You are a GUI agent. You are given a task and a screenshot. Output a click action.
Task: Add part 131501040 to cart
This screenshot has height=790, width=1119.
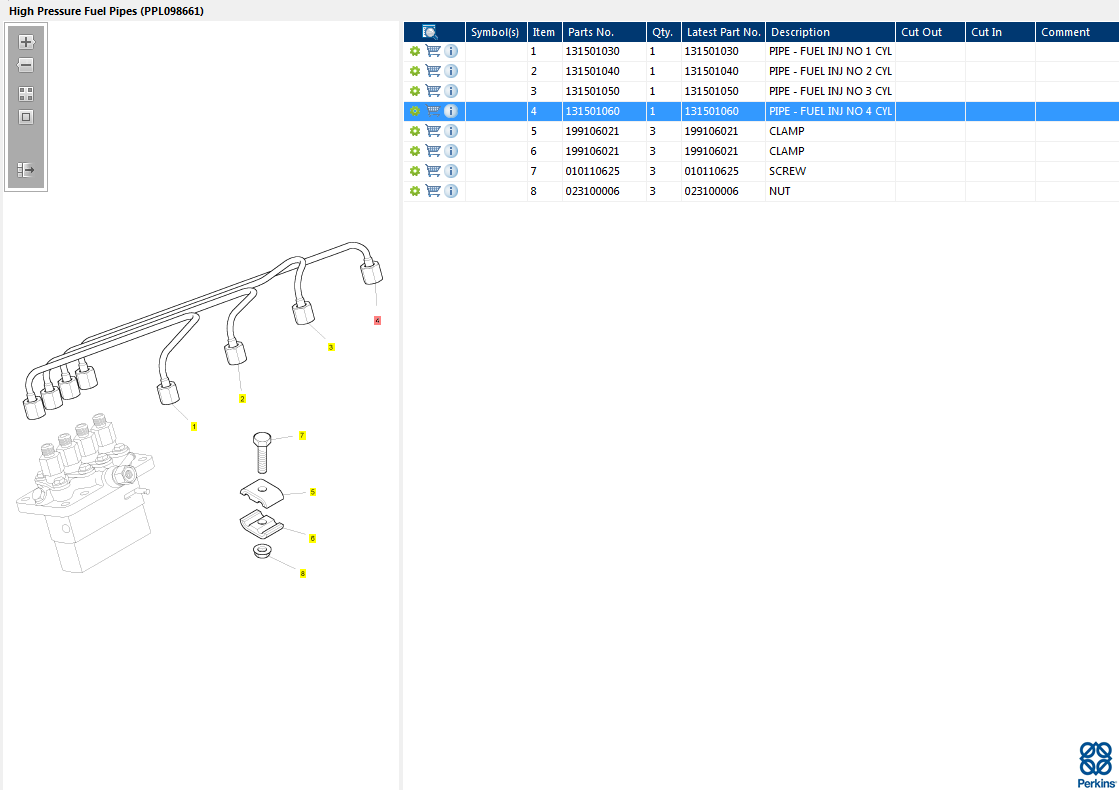click(432, 71)
